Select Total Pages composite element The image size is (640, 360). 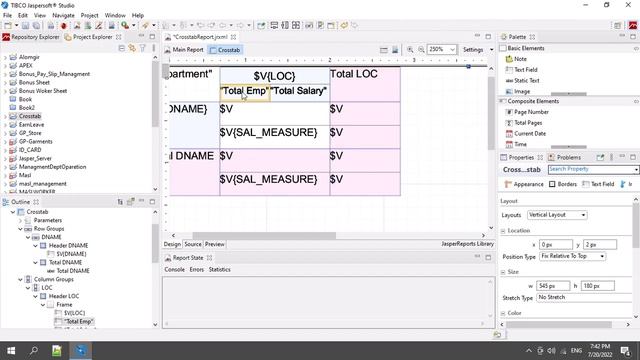(528, 122)
